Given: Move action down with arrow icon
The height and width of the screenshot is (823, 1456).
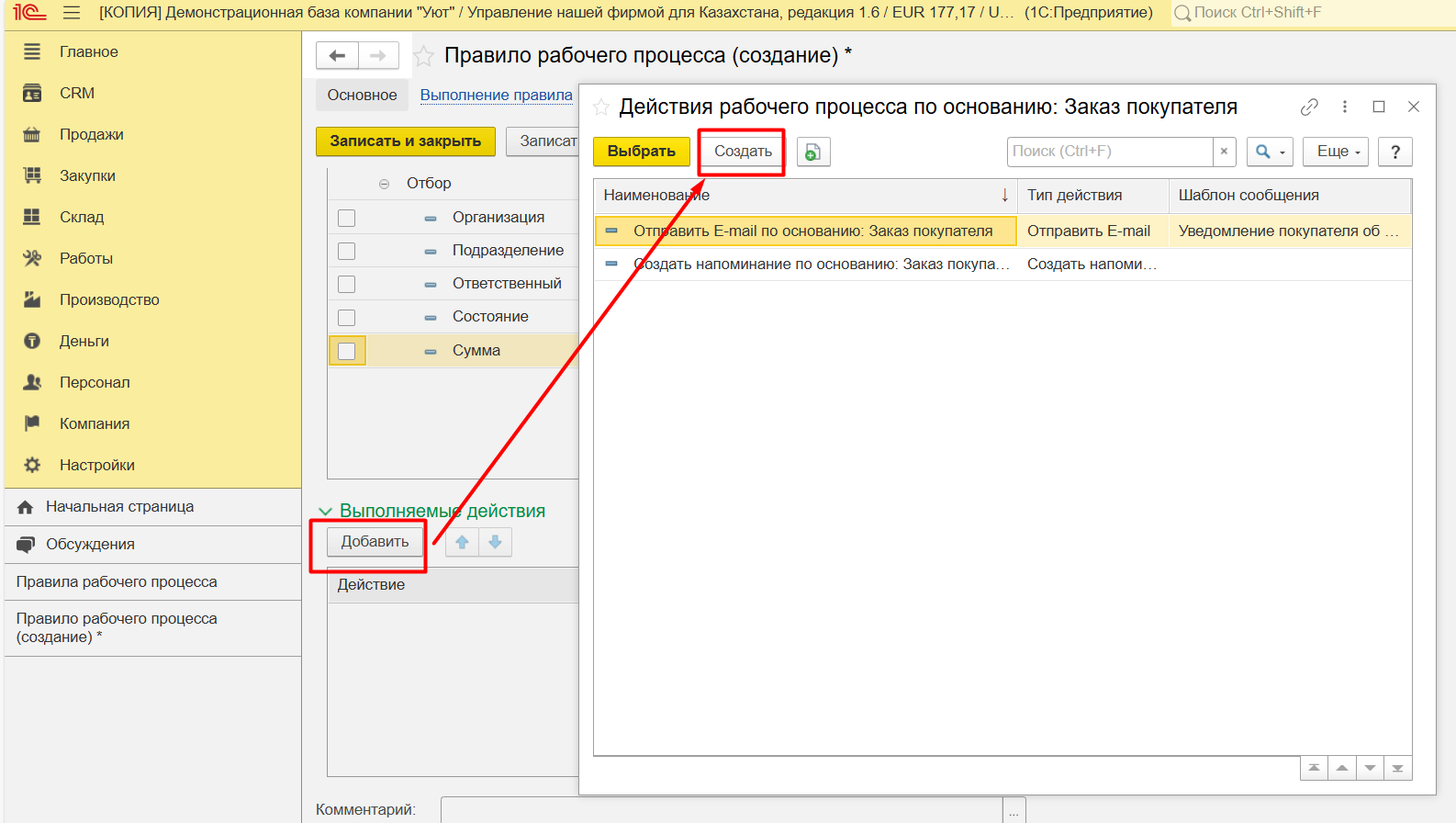Looking at the screenshot, I should click(495, 542).
